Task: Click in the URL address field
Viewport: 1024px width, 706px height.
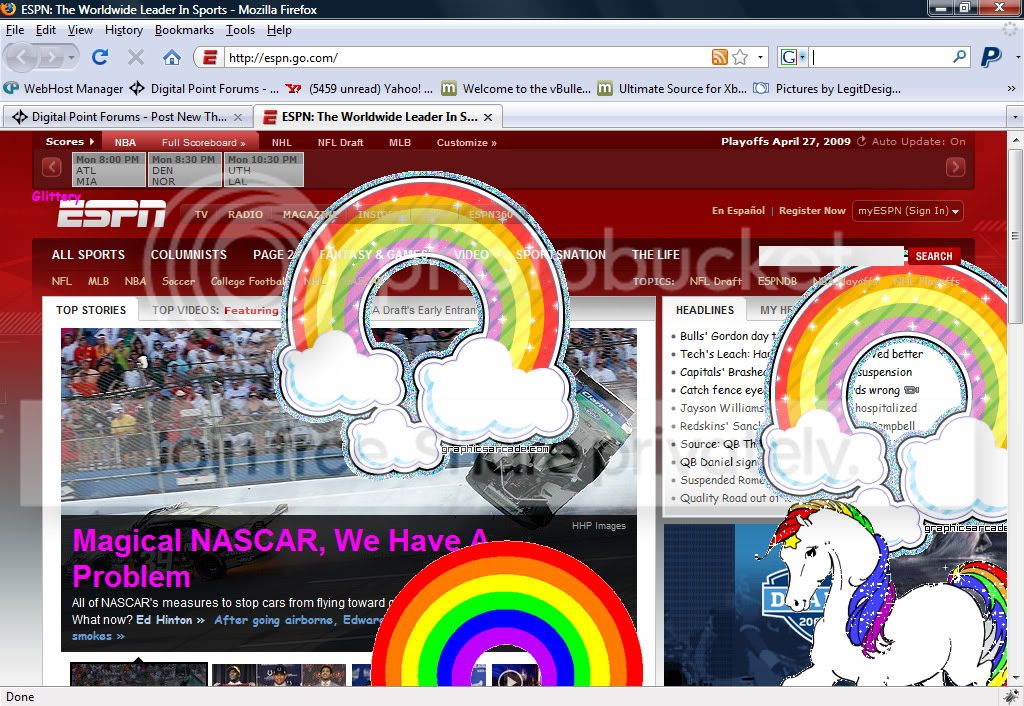Action: pos(467,57)
